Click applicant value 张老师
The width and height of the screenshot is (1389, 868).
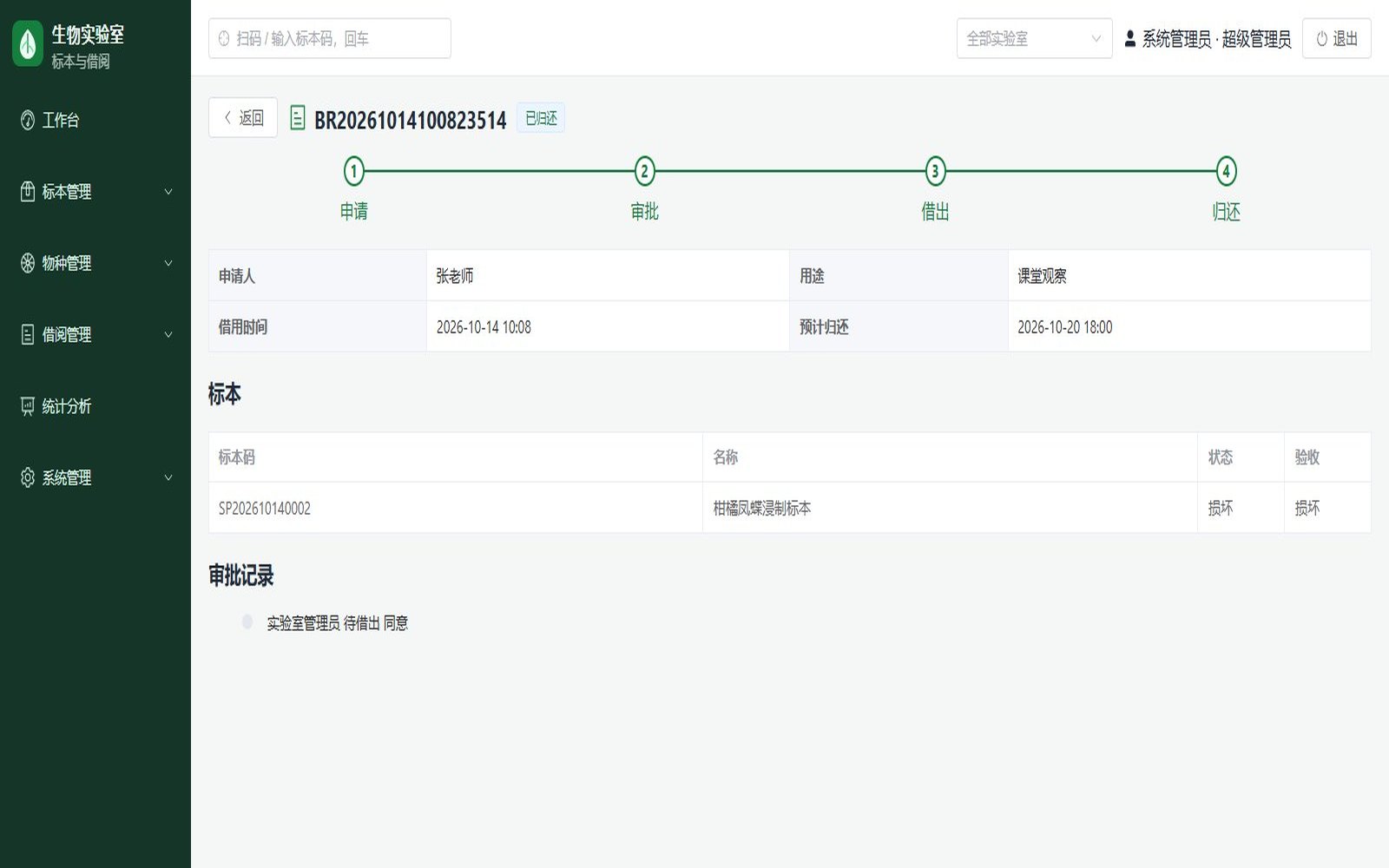[x=455, y=276]
